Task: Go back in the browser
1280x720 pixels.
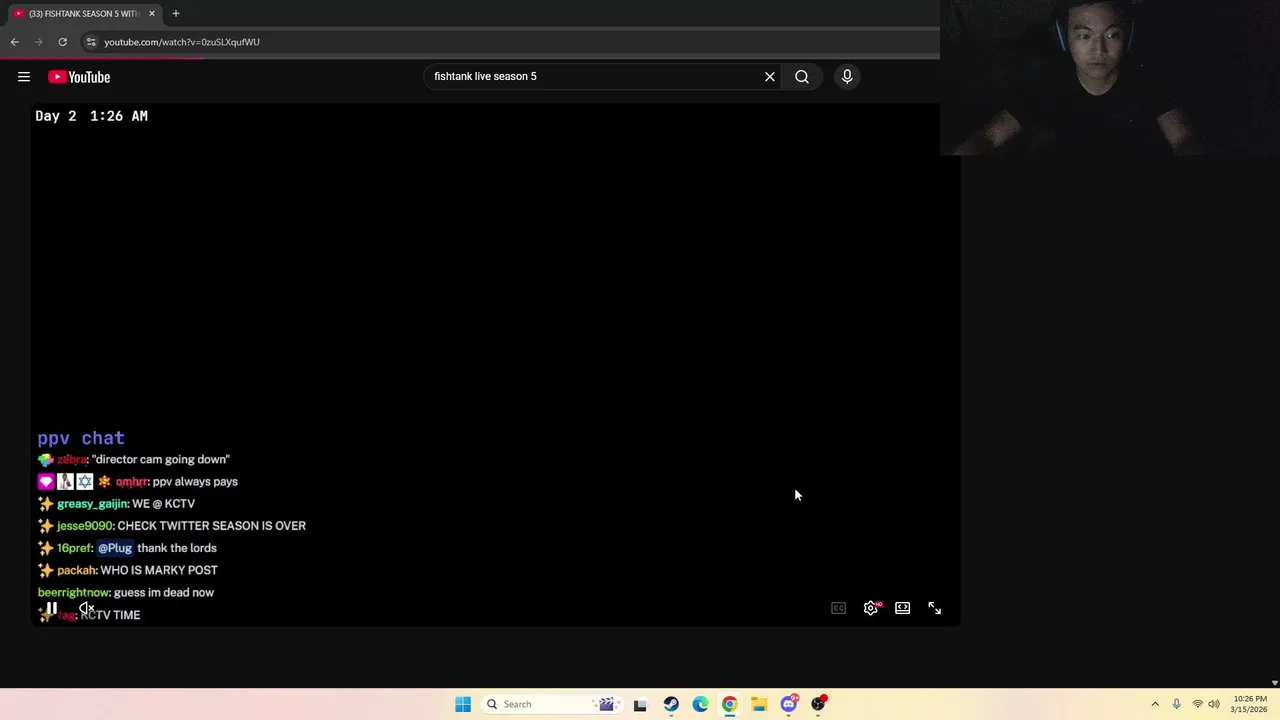Action: [15, 42]
